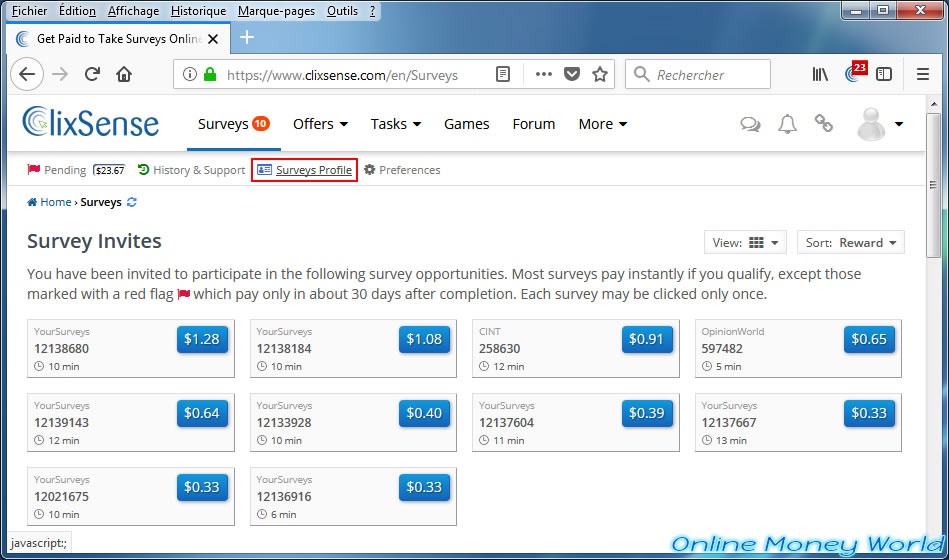Open the Édition menu

77,11
